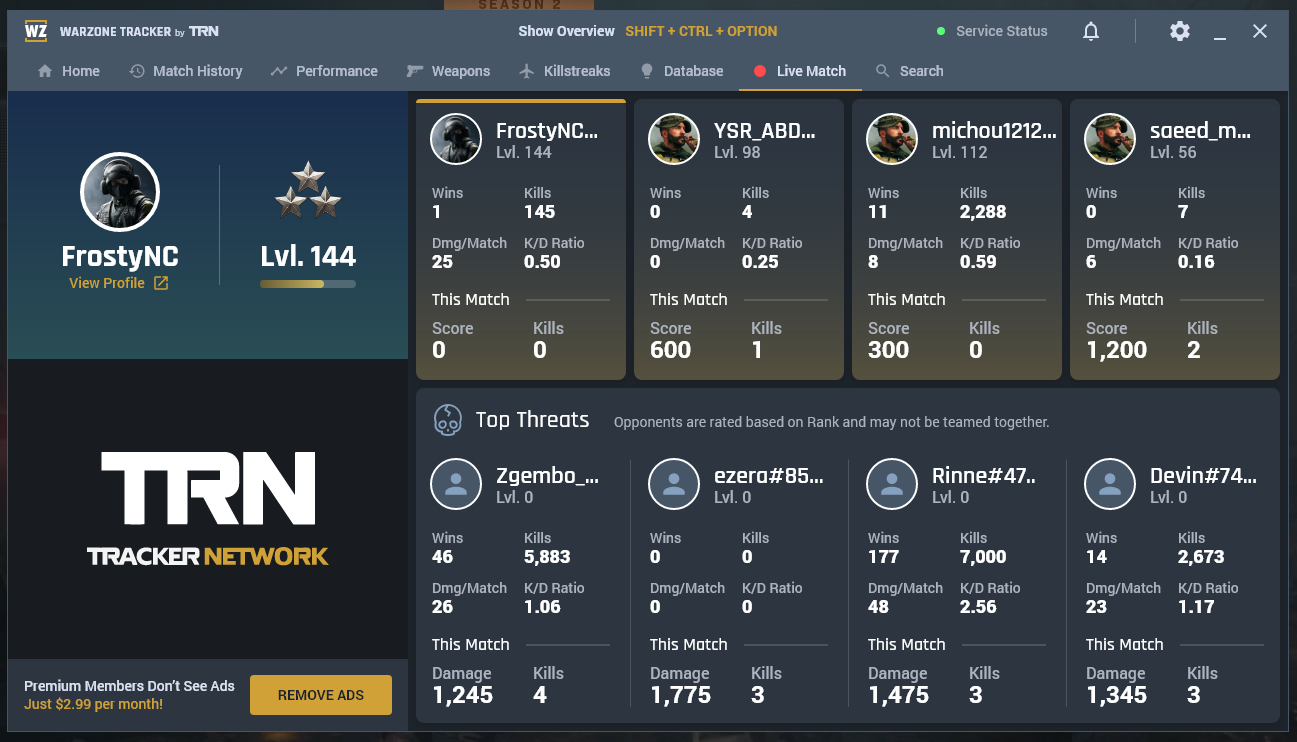1297x742 pixels.
Task: Click kills value 5,883
Action: 547,557
